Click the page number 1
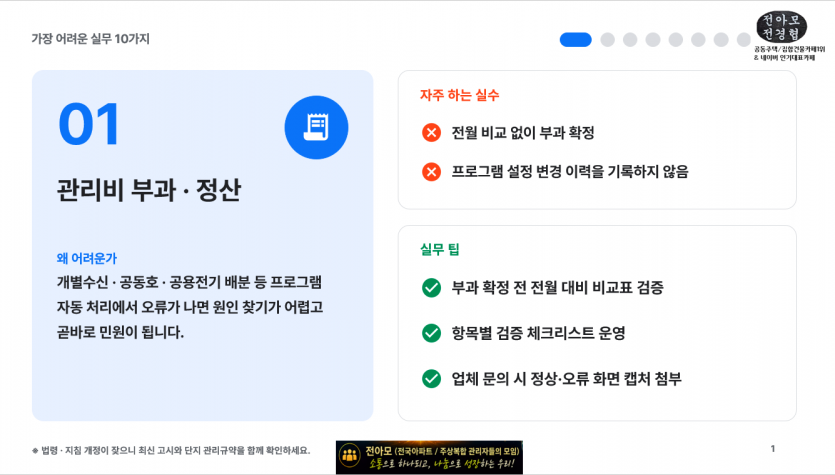This screenshot has height=475, width=835. click(773, 448)
